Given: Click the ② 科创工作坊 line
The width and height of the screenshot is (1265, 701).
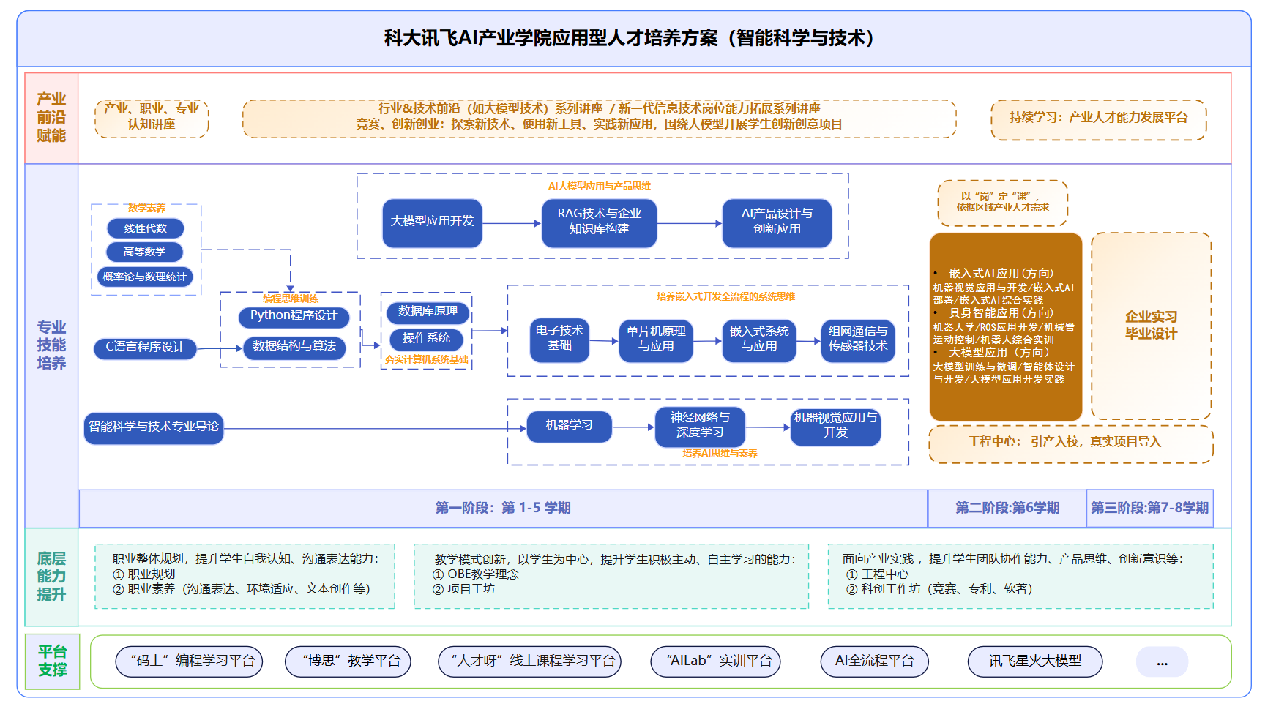Looking at the screenshot, I should (x=939, y=589).
